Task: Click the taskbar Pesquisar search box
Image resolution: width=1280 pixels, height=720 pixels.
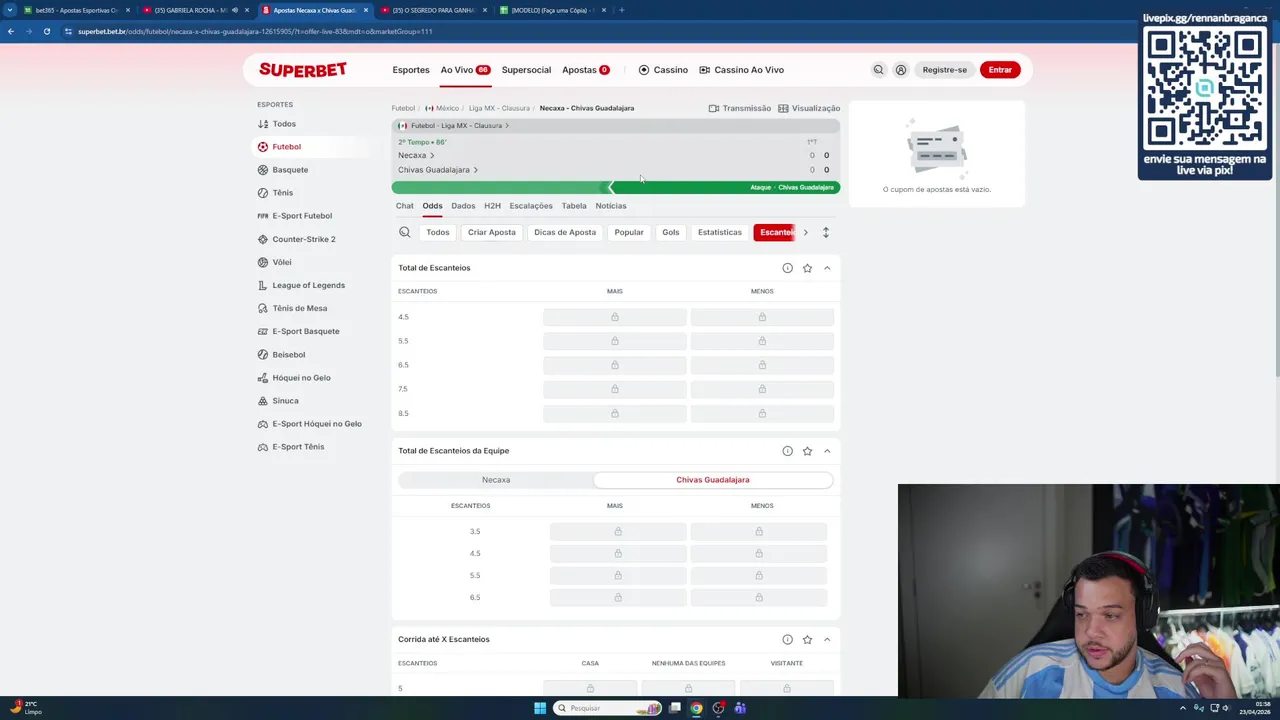Action: [608, 708]
